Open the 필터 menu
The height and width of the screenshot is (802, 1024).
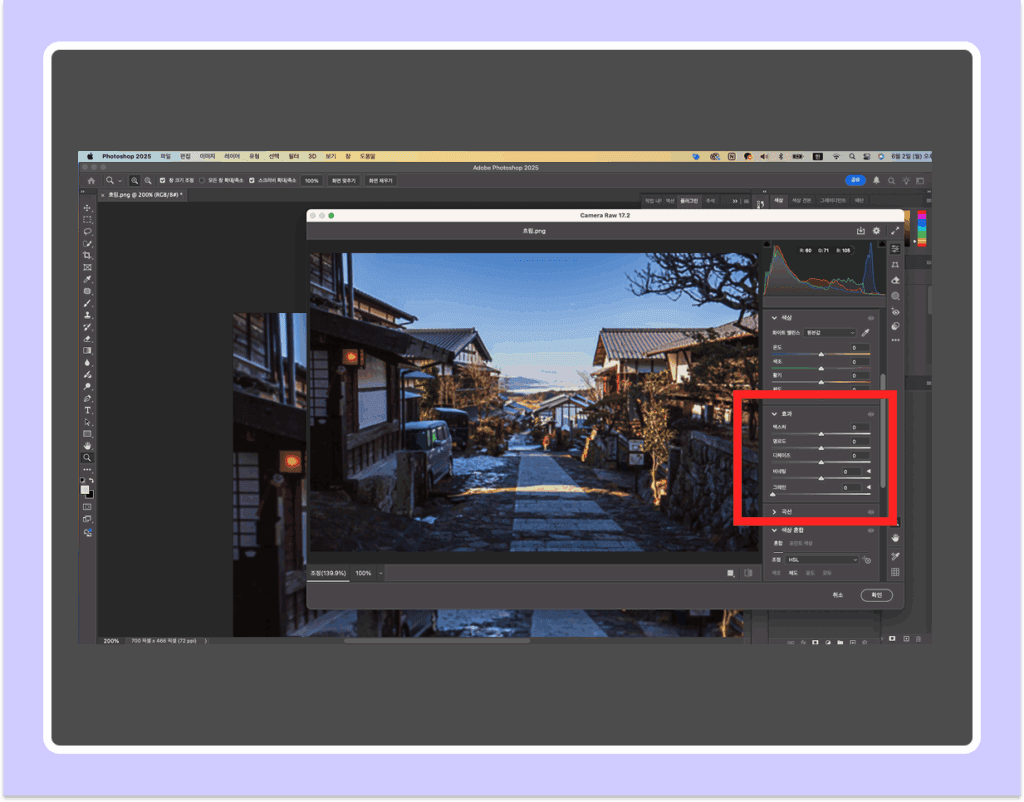294,157
